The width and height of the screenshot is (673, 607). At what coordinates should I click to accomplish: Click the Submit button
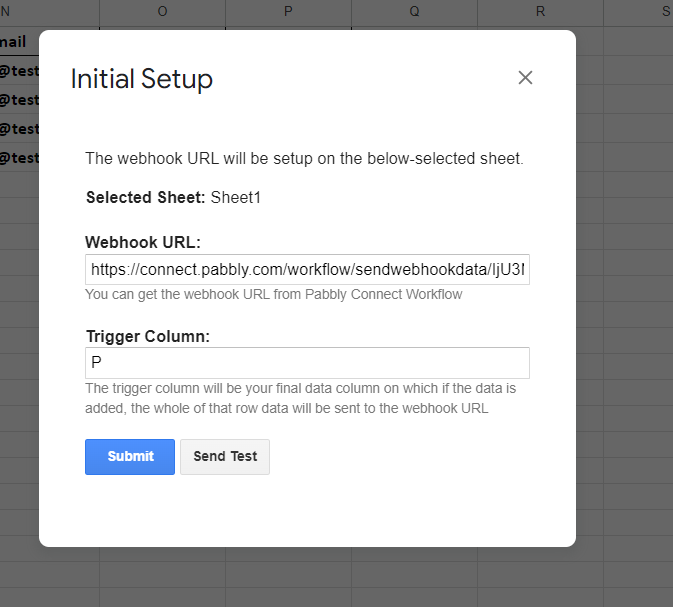pos(130,457)
